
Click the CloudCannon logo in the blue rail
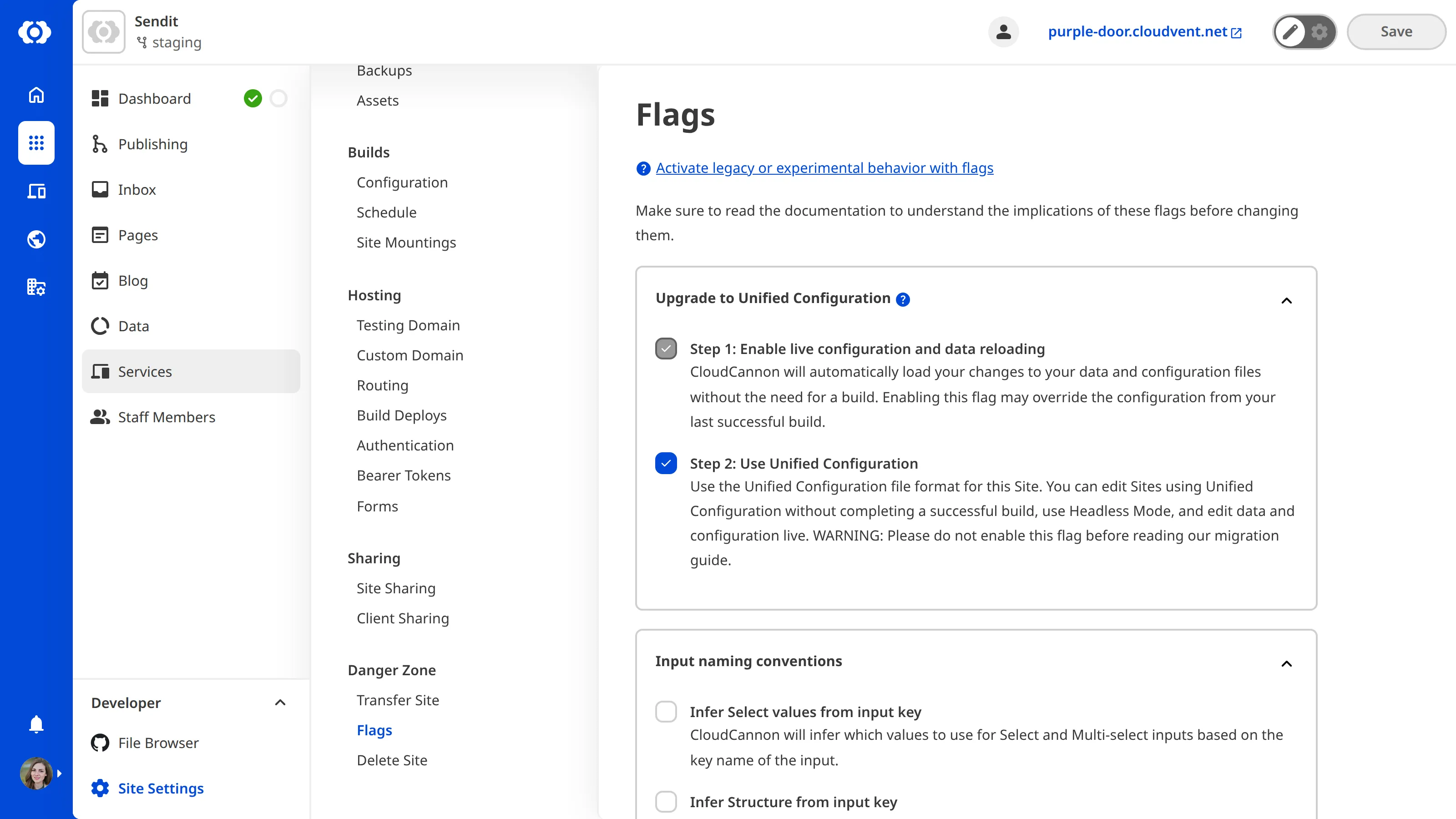[35, 32]
